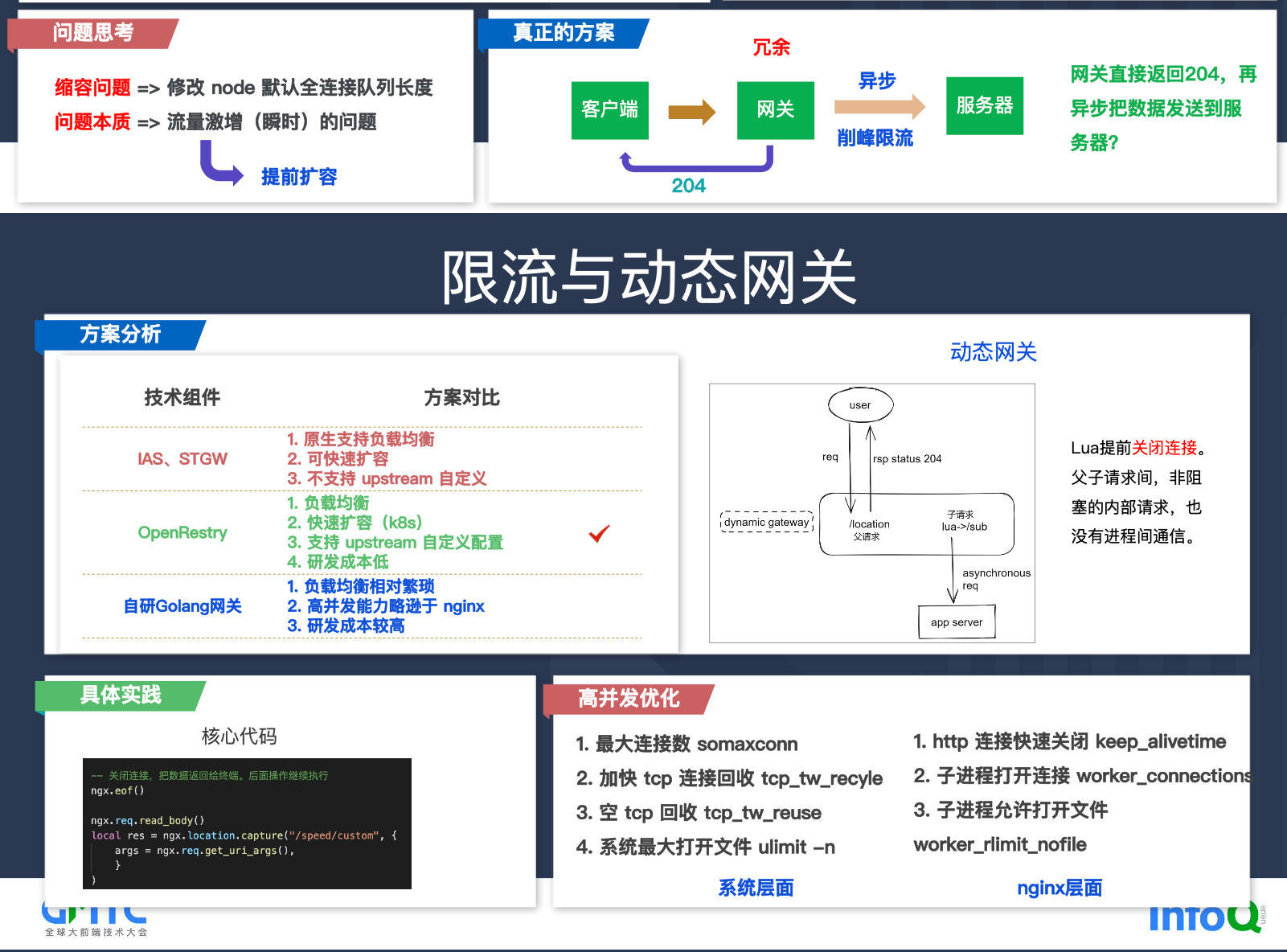The width and height of the screenshot is (1287, 952).
Task: Click the app server box in the diagram
Action: tap(957, 622)
